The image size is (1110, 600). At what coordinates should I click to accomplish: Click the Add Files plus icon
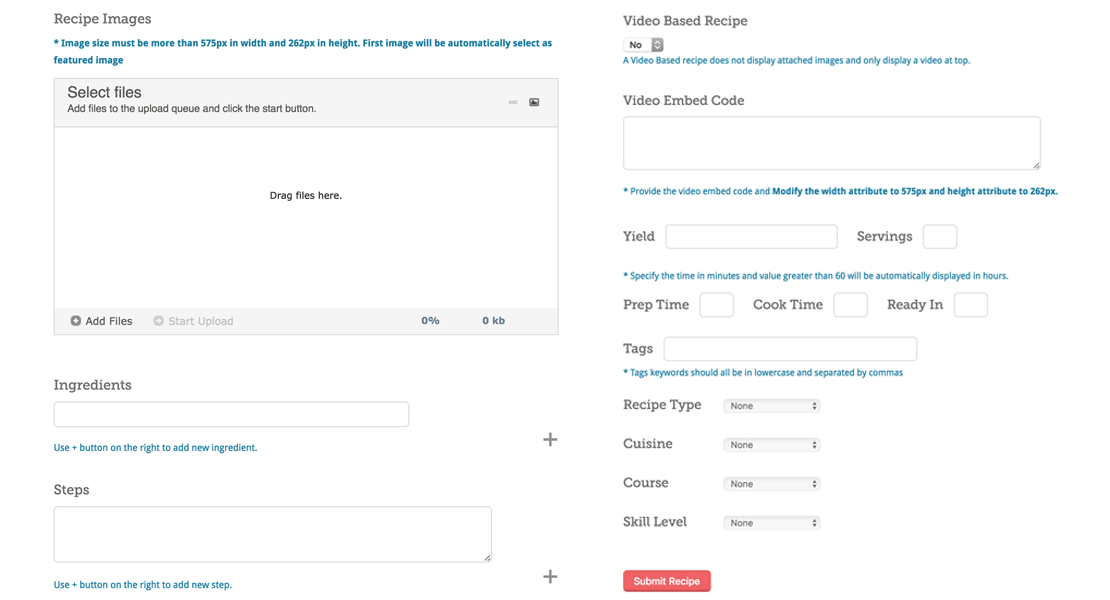click(76, 321)
